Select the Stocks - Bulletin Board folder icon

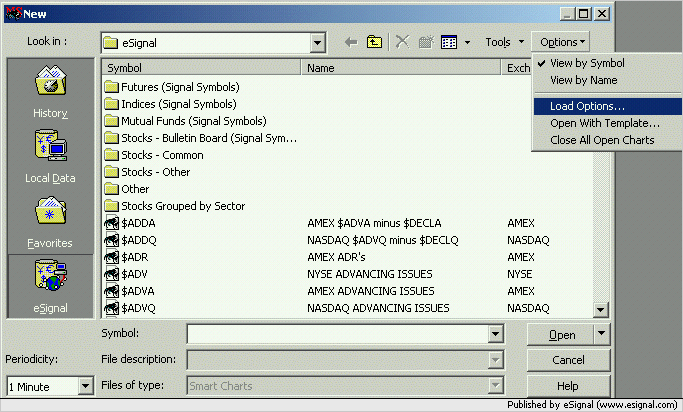click(x=112, y=138)
